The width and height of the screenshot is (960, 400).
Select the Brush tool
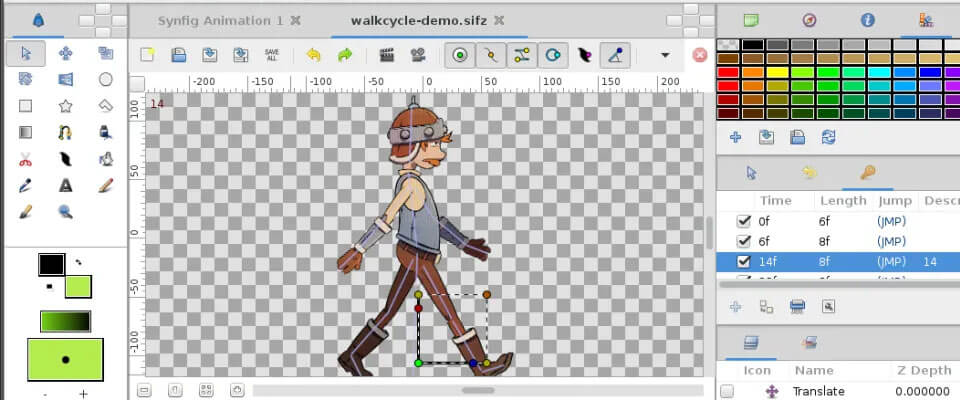pyautogui.click(x=25, y=212)
